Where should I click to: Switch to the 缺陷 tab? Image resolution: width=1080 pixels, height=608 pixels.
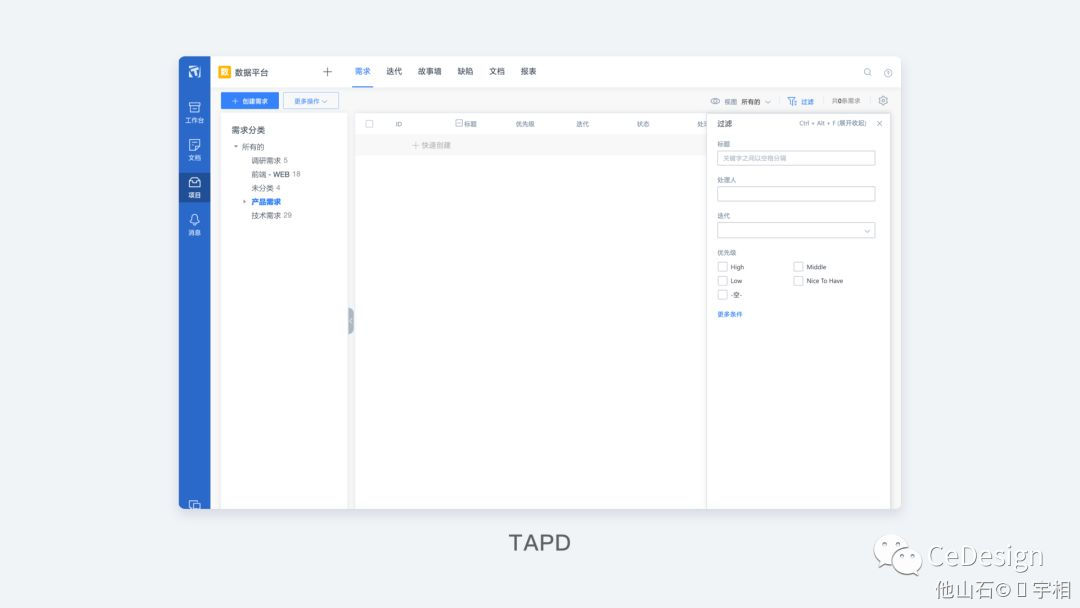click(465, 72)
